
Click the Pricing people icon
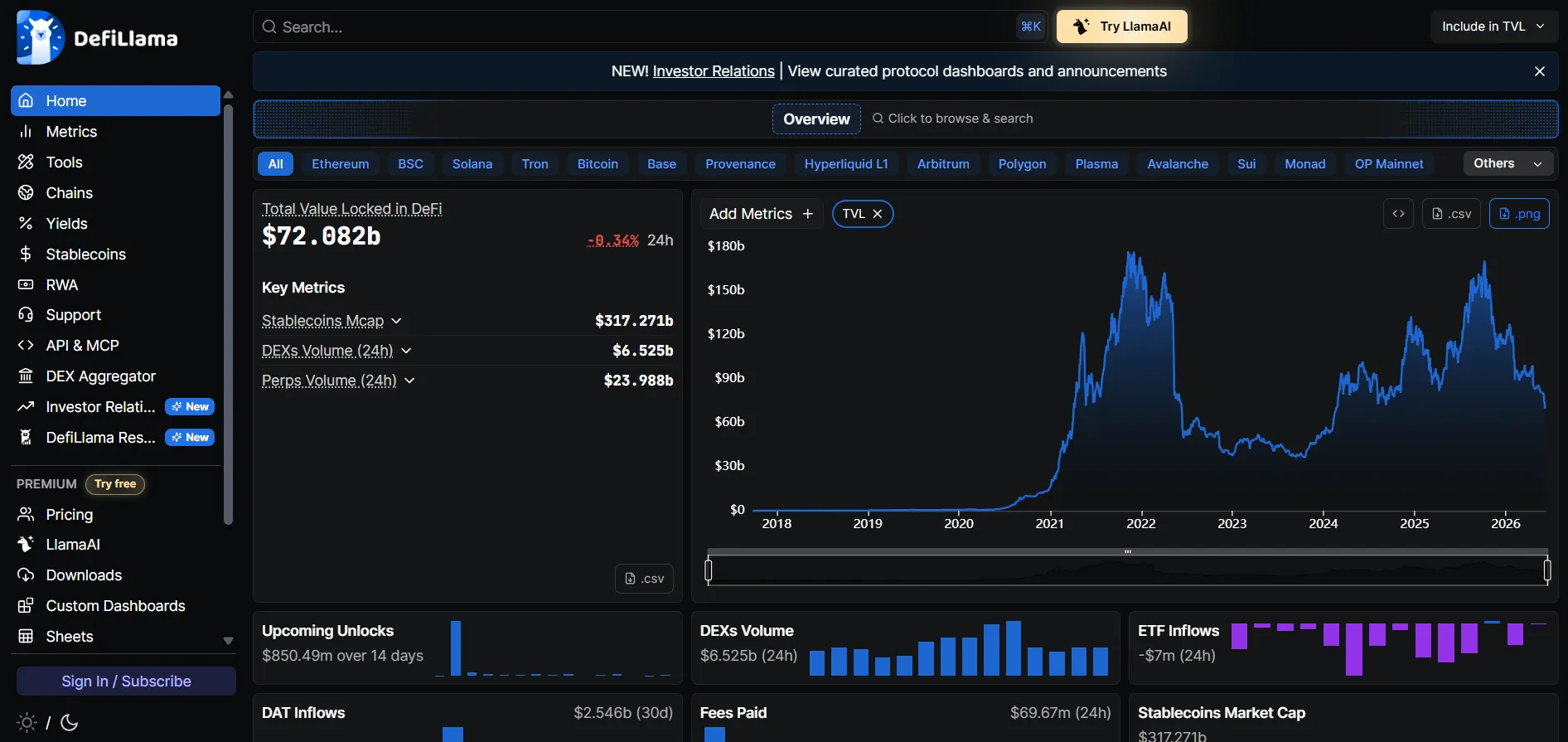(x=26, y=514)
